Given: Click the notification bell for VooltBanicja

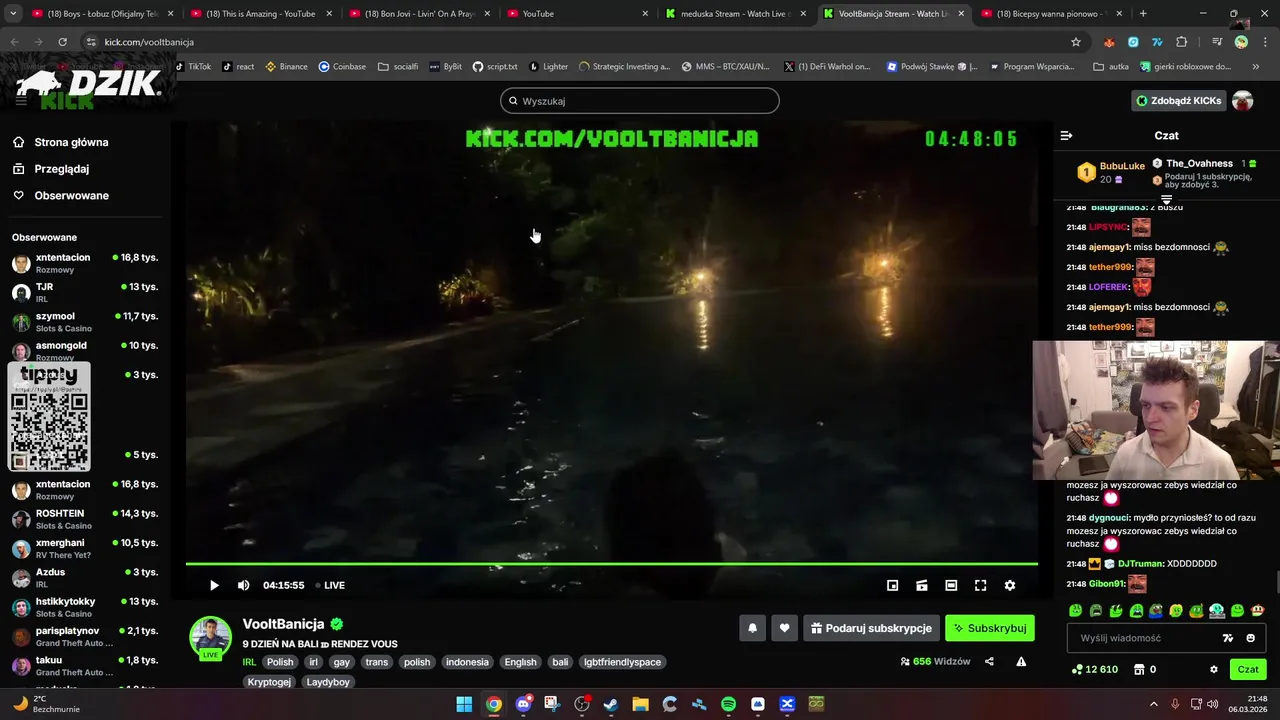Looking at the screenshot, I should (x=752, y=628).
